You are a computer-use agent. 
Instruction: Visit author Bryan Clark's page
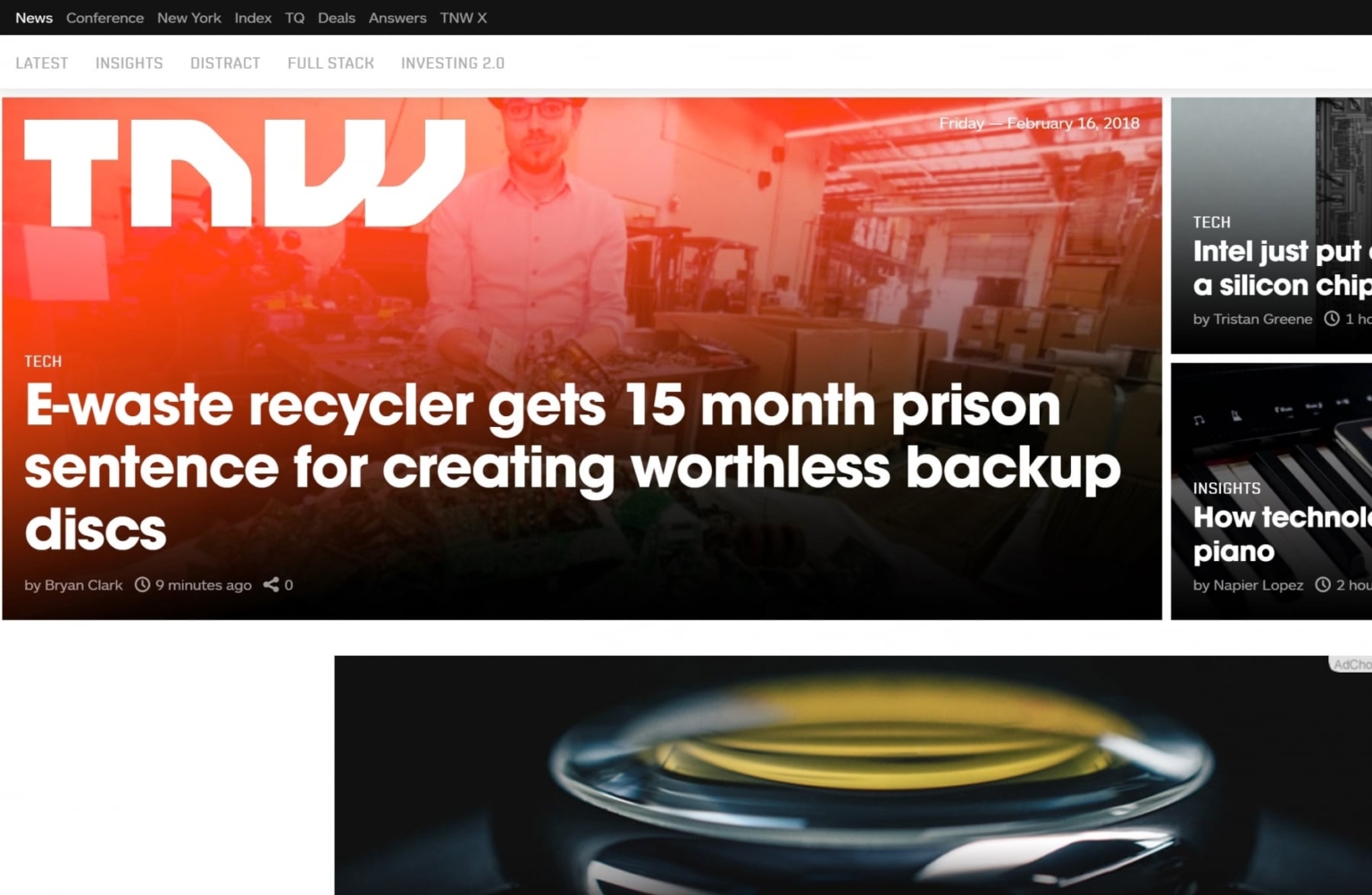[x=84, y=585]
